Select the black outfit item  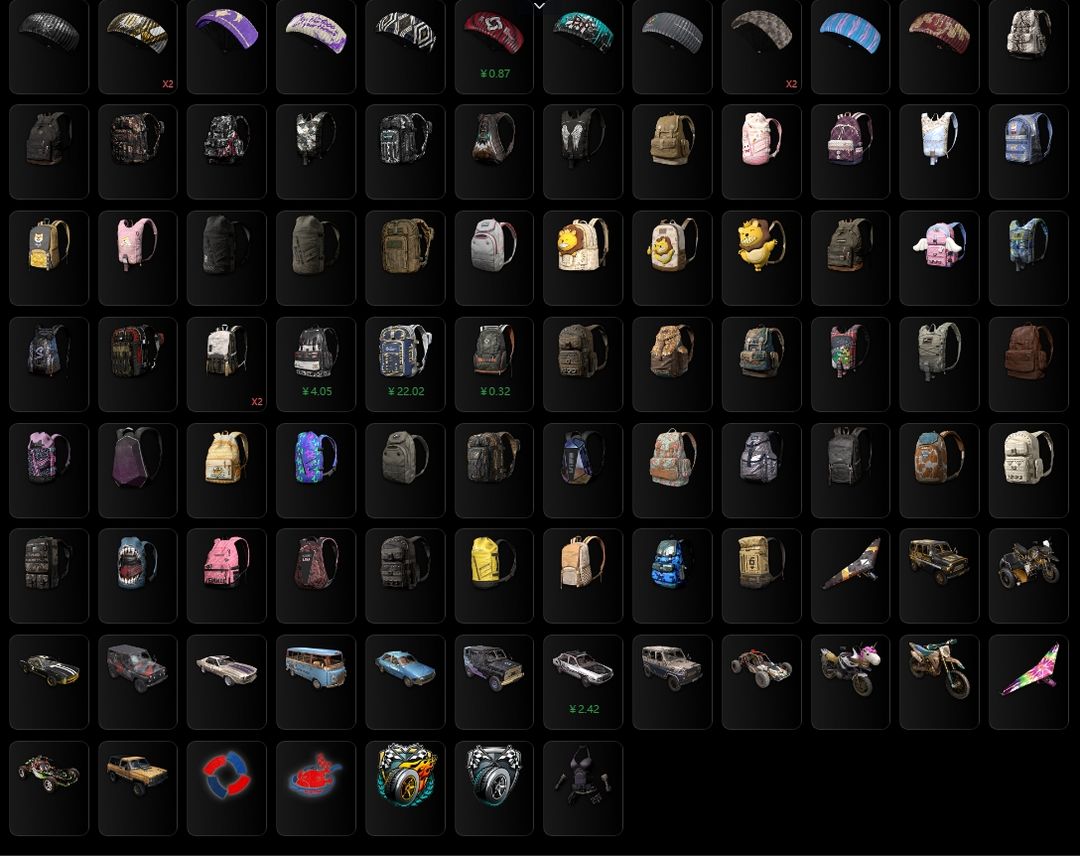click(583, 788)
